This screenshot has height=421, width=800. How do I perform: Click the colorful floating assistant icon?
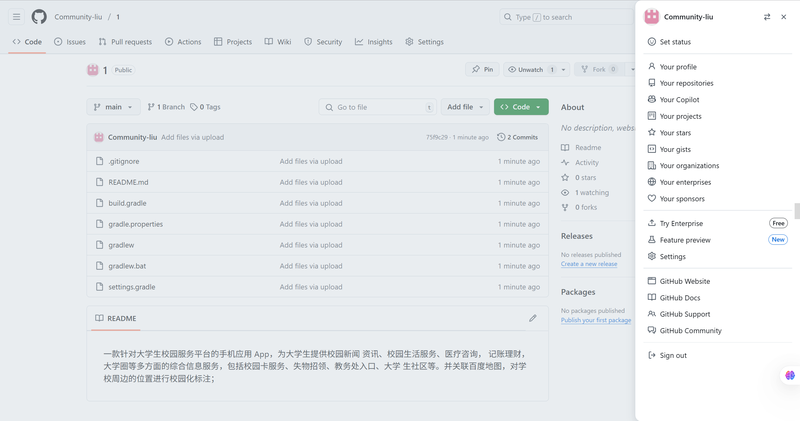point(790,375)
